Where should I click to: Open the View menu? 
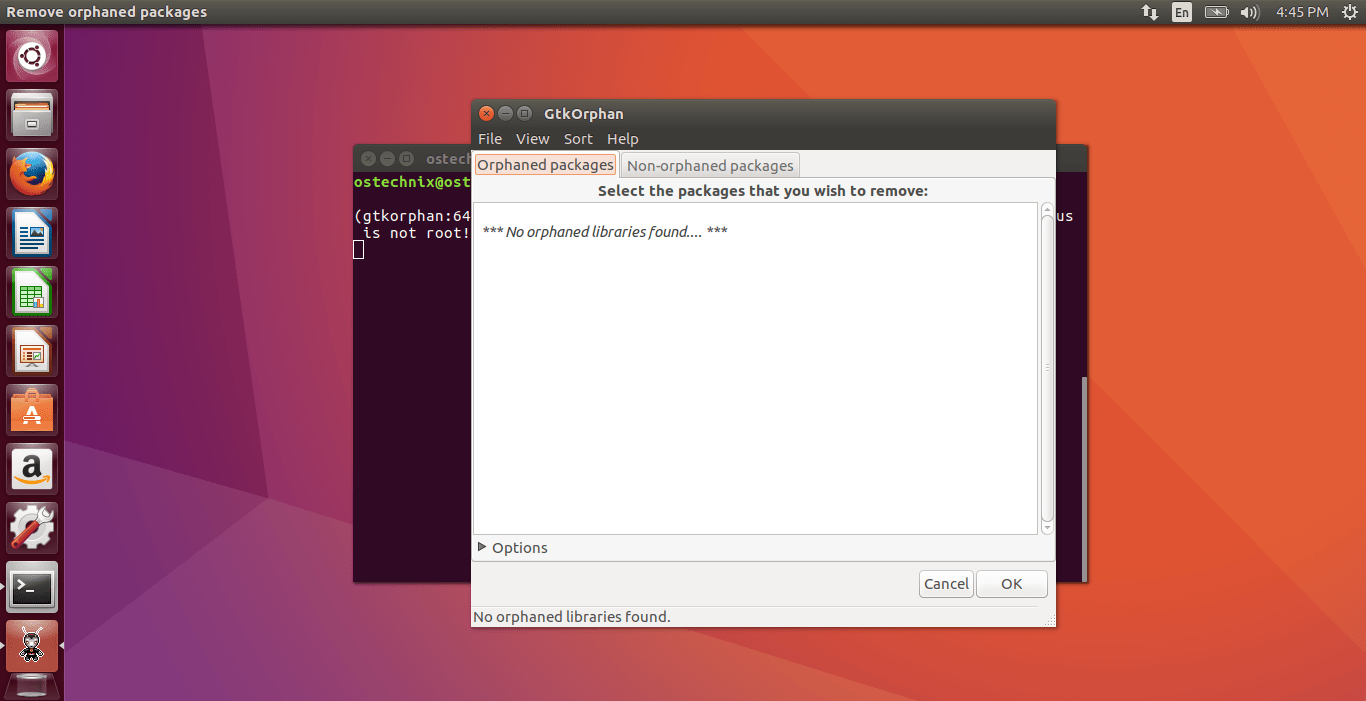[x=532, y=139]
